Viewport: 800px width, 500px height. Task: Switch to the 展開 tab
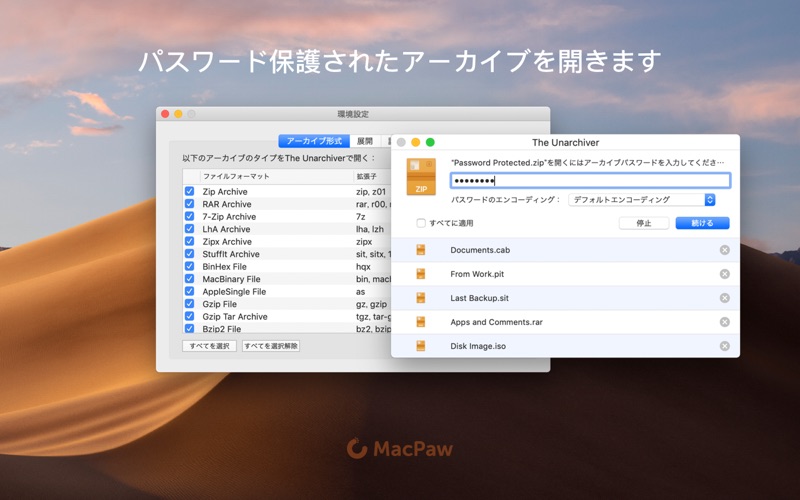365,141
